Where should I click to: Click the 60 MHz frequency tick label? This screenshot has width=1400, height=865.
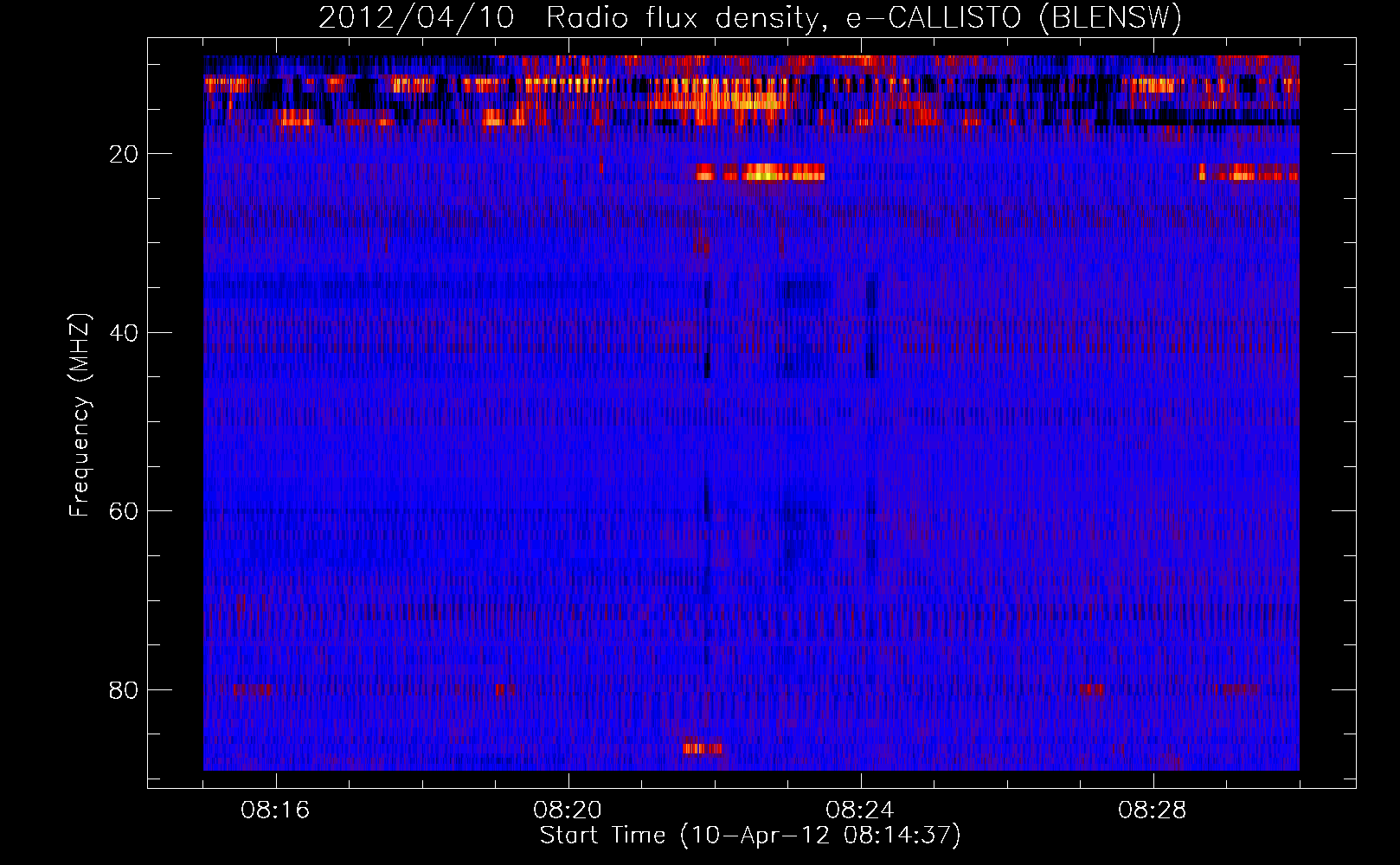pos(125,511)
